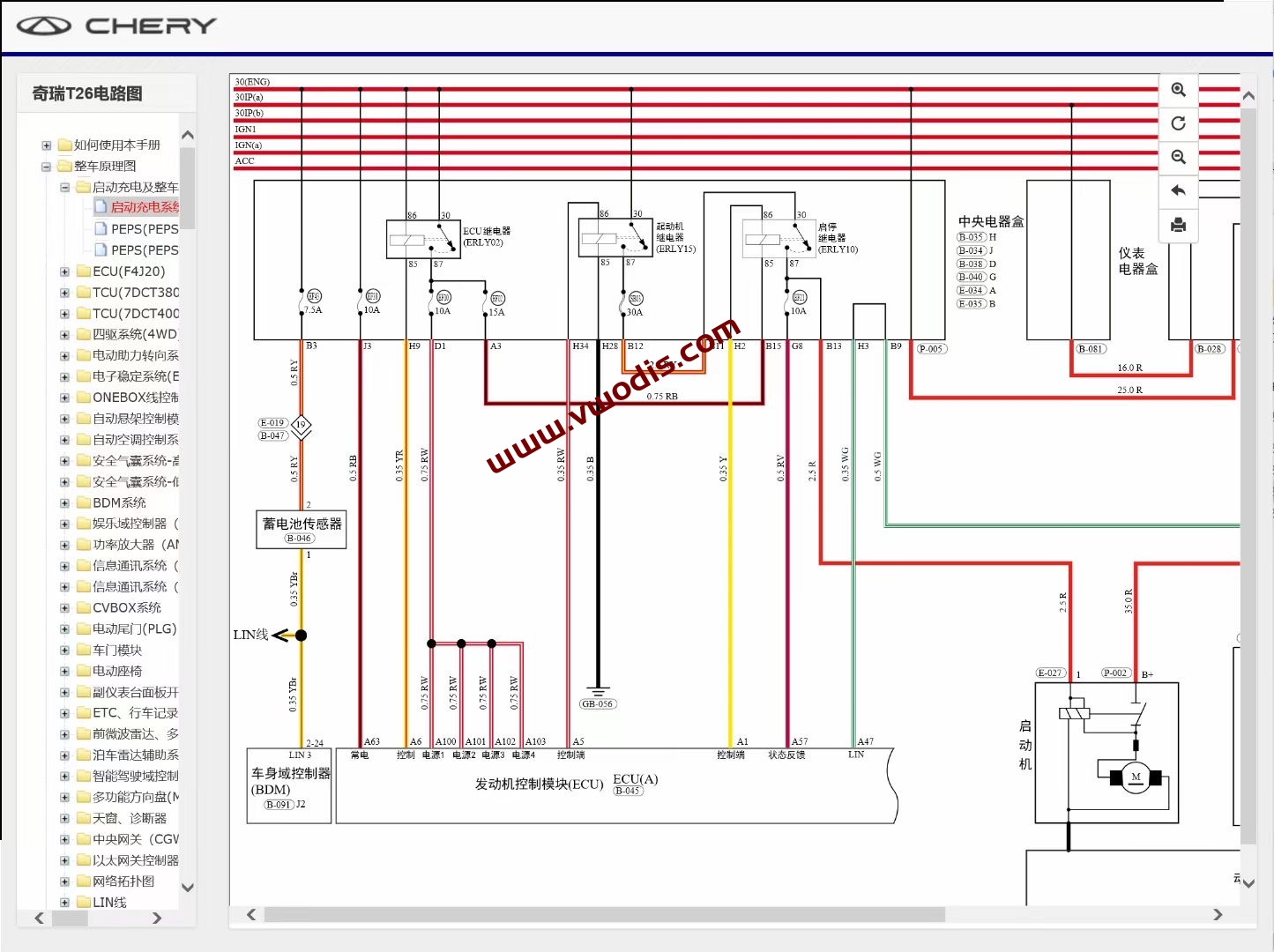The width and height of the screenshot is (1274, 952).
Task: Click the folder icon beside 整车原理图
Action: (65, 167)
